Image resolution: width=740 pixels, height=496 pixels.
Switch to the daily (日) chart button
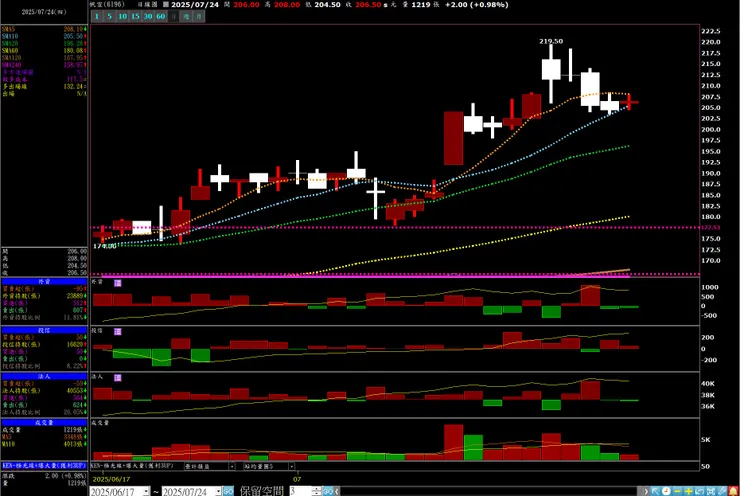(174, 16)
